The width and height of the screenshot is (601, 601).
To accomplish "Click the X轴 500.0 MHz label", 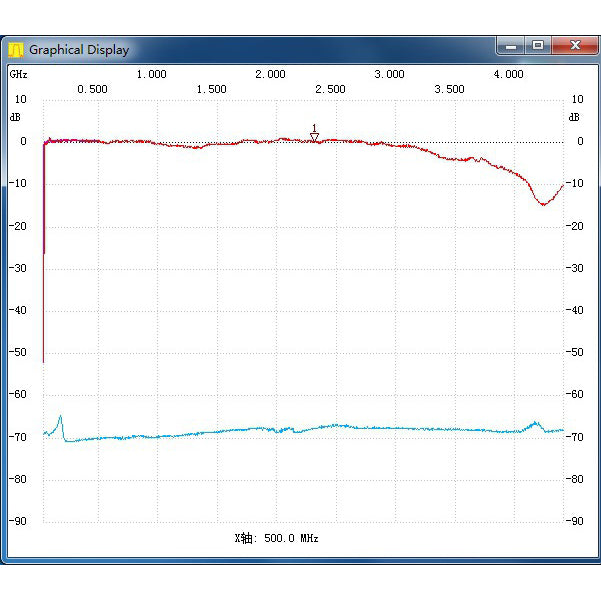I will 276,538.
